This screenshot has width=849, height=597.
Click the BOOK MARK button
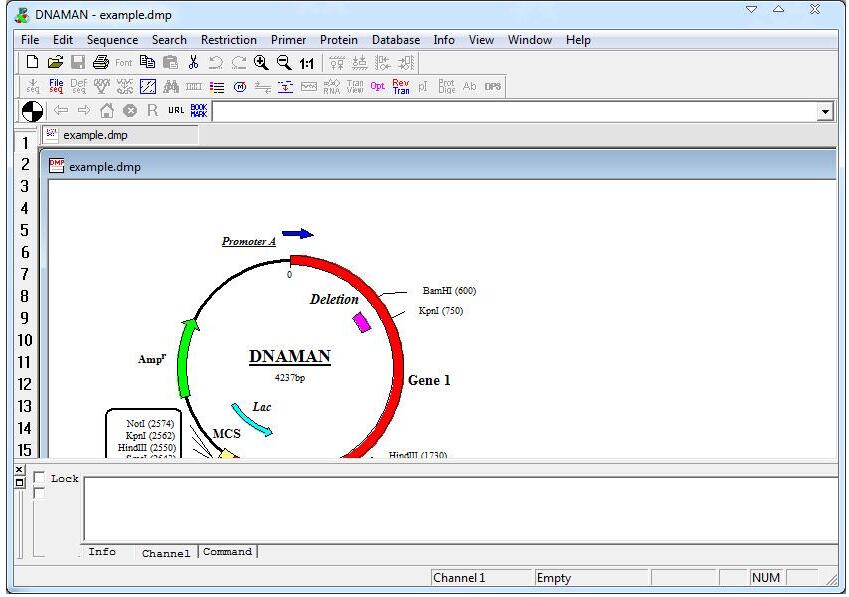(199, 110)
